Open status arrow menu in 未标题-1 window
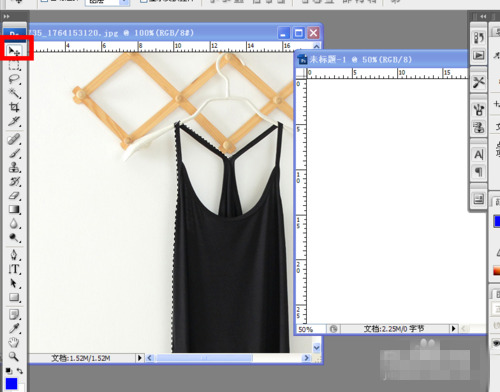Image resolution: width=500 pixels, height=392 pixels. (453, 329)
